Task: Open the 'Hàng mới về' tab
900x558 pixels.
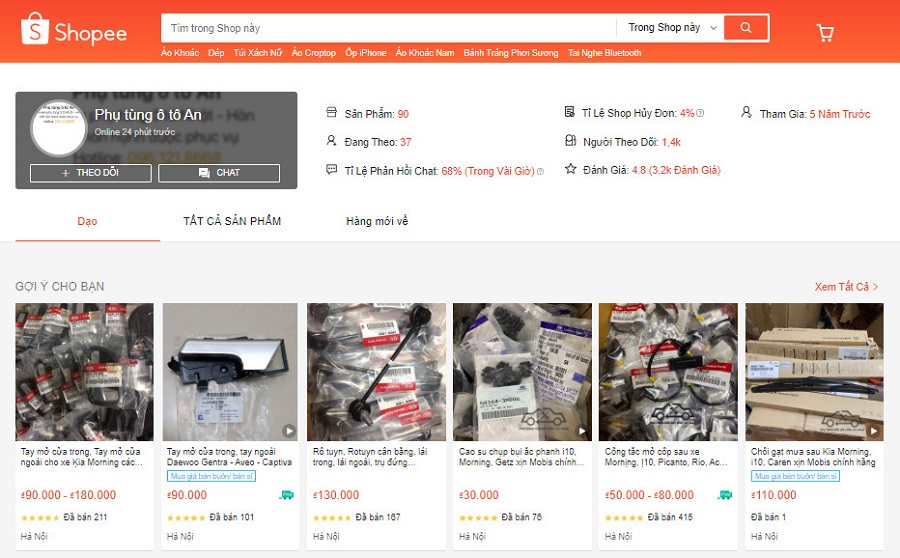Action: (x=377, y=221)
